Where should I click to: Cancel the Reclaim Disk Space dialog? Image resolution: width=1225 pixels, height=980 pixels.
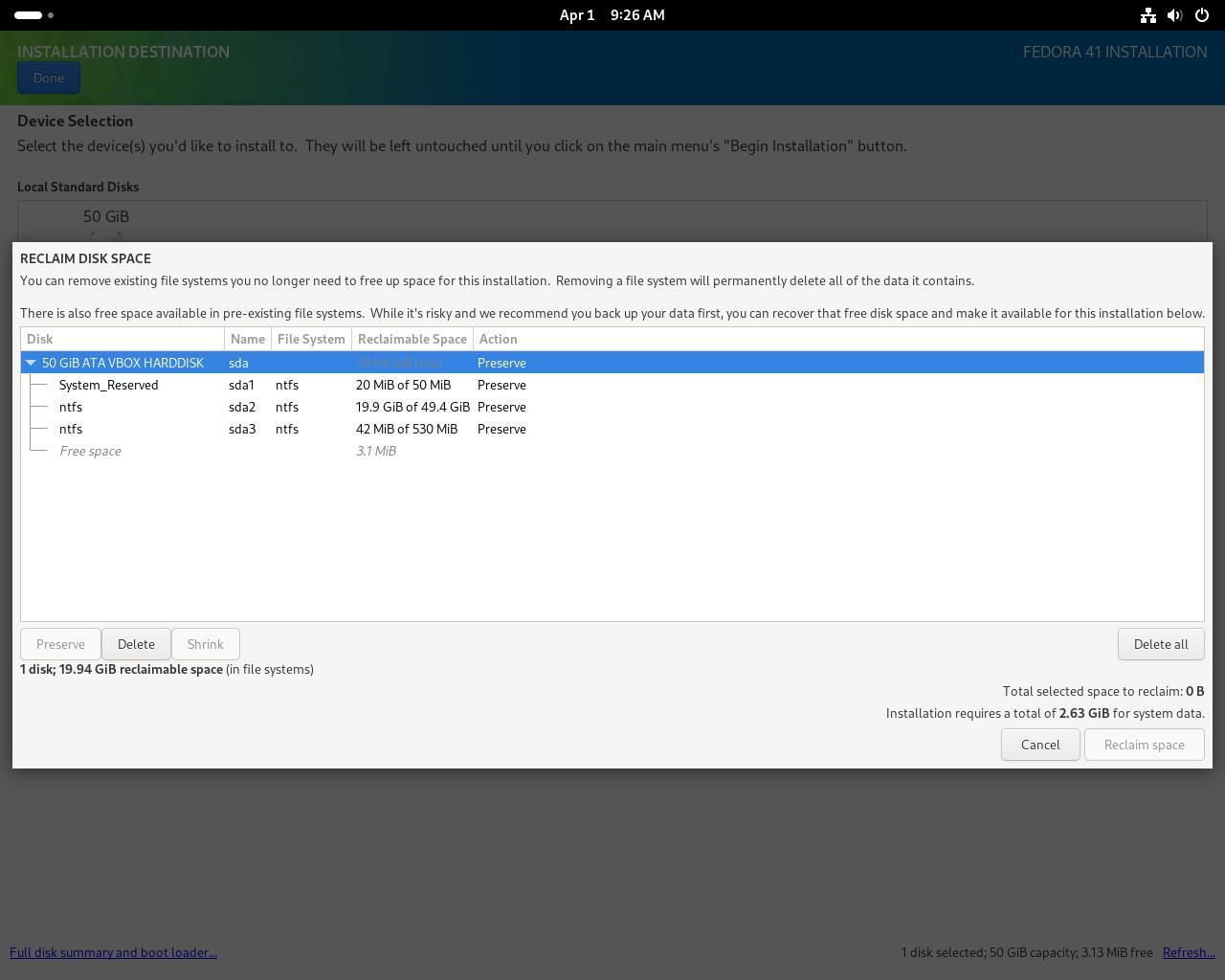point(1040,745)
